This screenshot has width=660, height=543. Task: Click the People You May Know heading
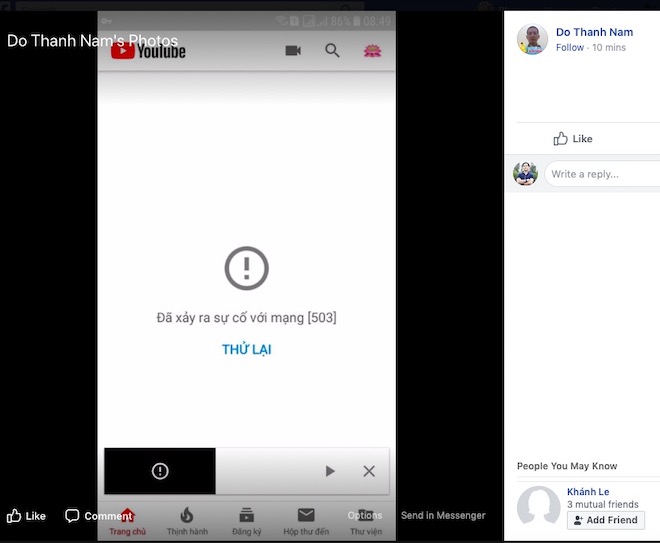click(x=567, y=466)
